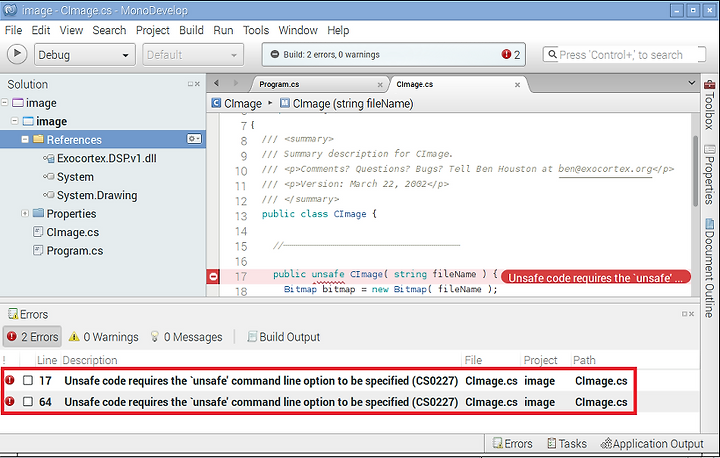The width and height of the screenshot is (720, 458).
Task: Check the checkbox for error line 64
Action: 28,401
